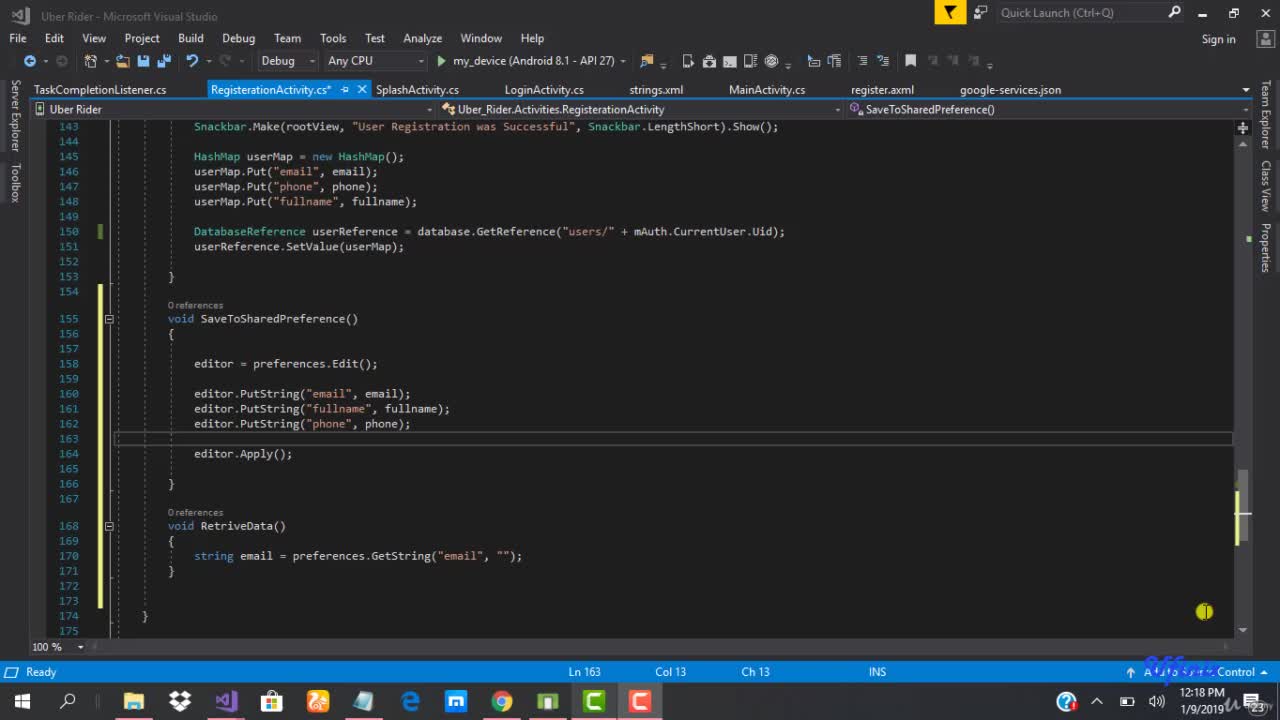Open File Explorer from the taskbar

pos(134,701)
